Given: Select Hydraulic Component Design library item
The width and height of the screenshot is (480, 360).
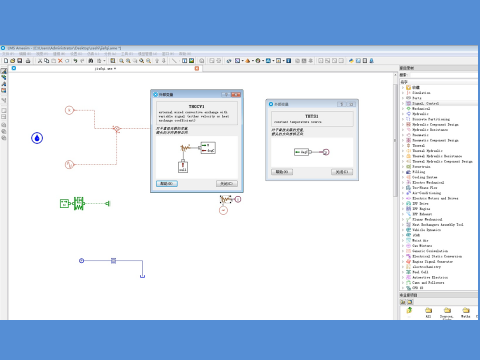Looking at the screenshot, I should pyautogui.click(x=435, y=124).
